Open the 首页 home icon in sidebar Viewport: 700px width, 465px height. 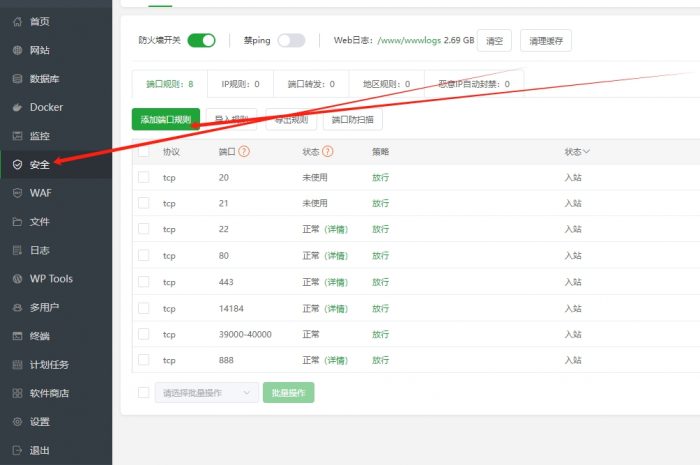17,21
